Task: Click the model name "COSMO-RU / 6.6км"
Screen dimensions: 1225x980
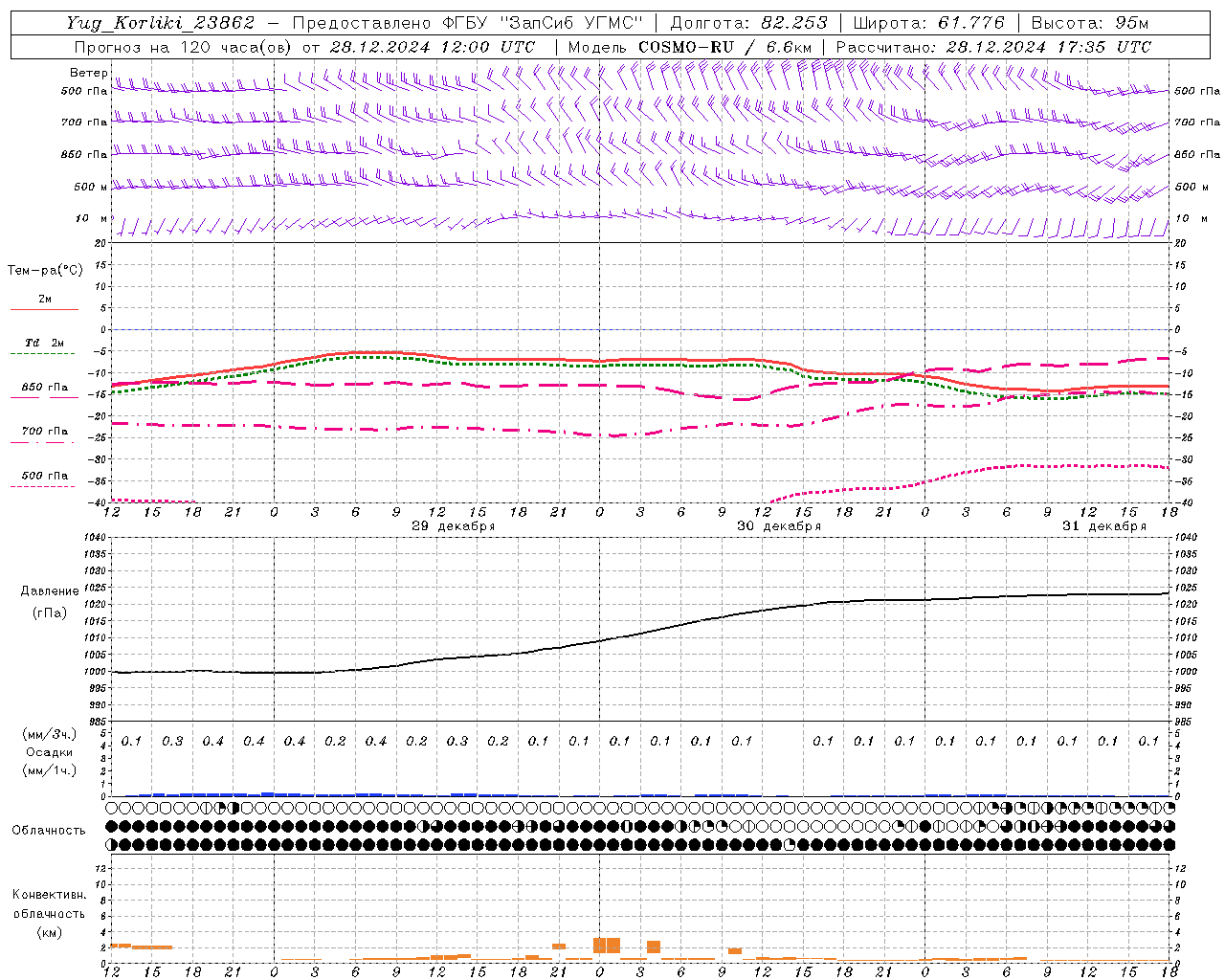Action: [724, 47]
